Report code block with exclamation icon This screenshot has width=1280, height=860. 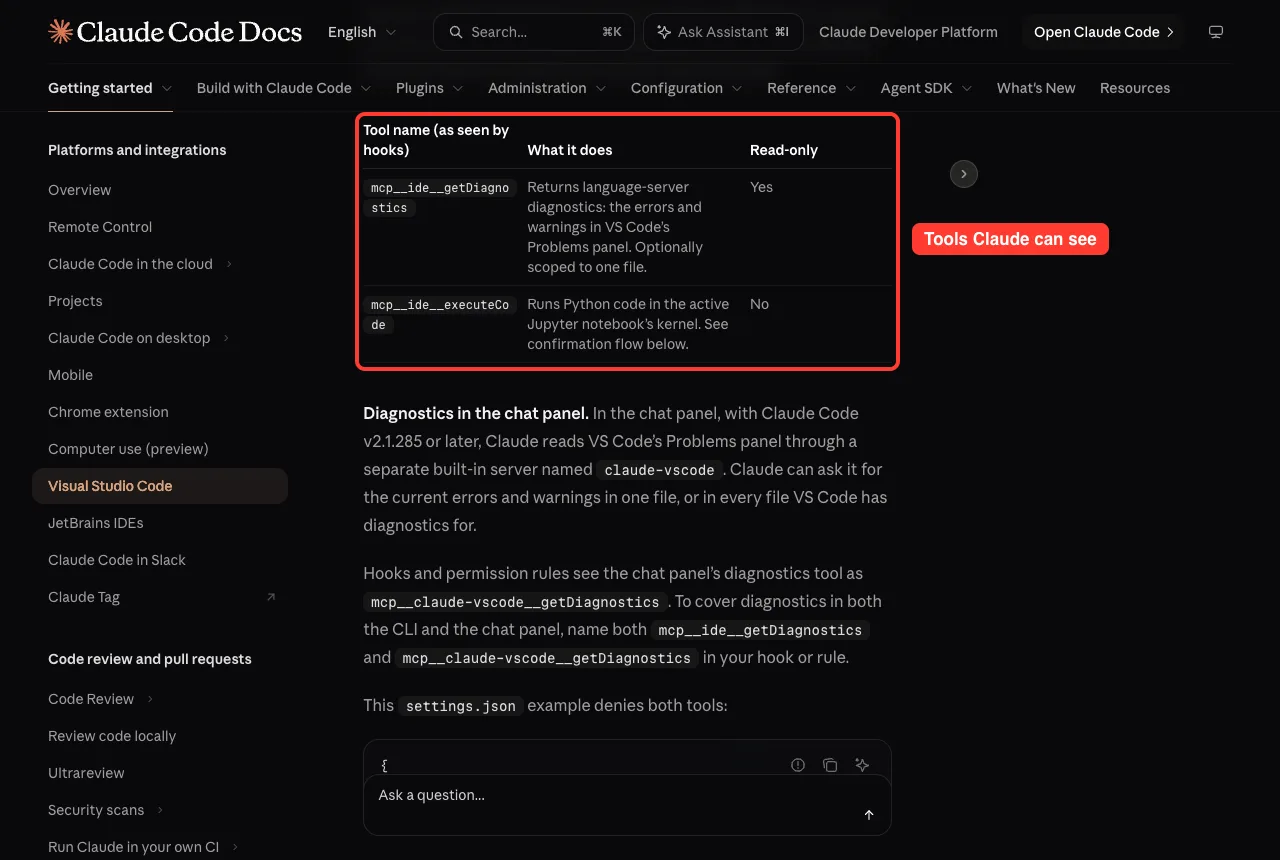coord(798,765)
